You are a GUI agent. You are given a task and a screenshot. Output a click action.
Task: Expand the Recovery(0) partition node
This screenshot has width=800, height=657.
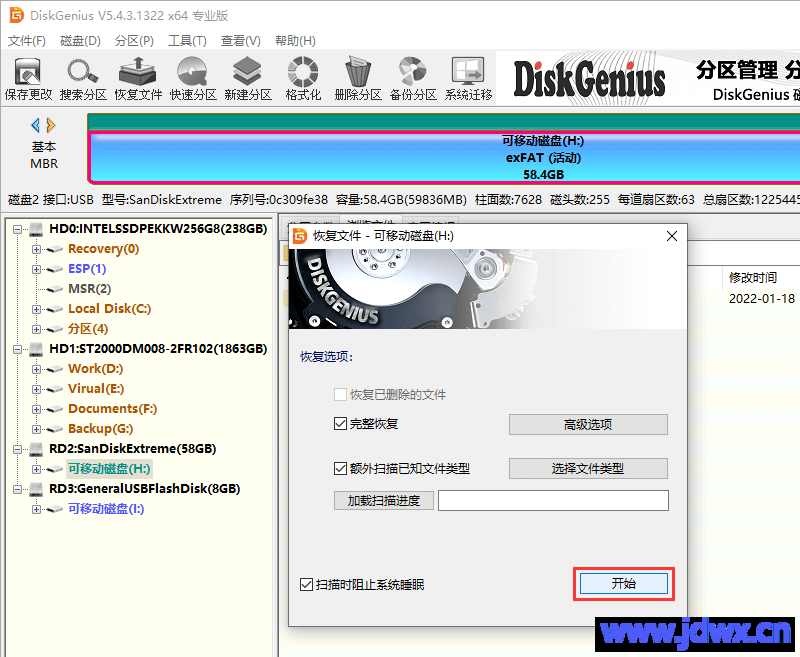[36, 249]
